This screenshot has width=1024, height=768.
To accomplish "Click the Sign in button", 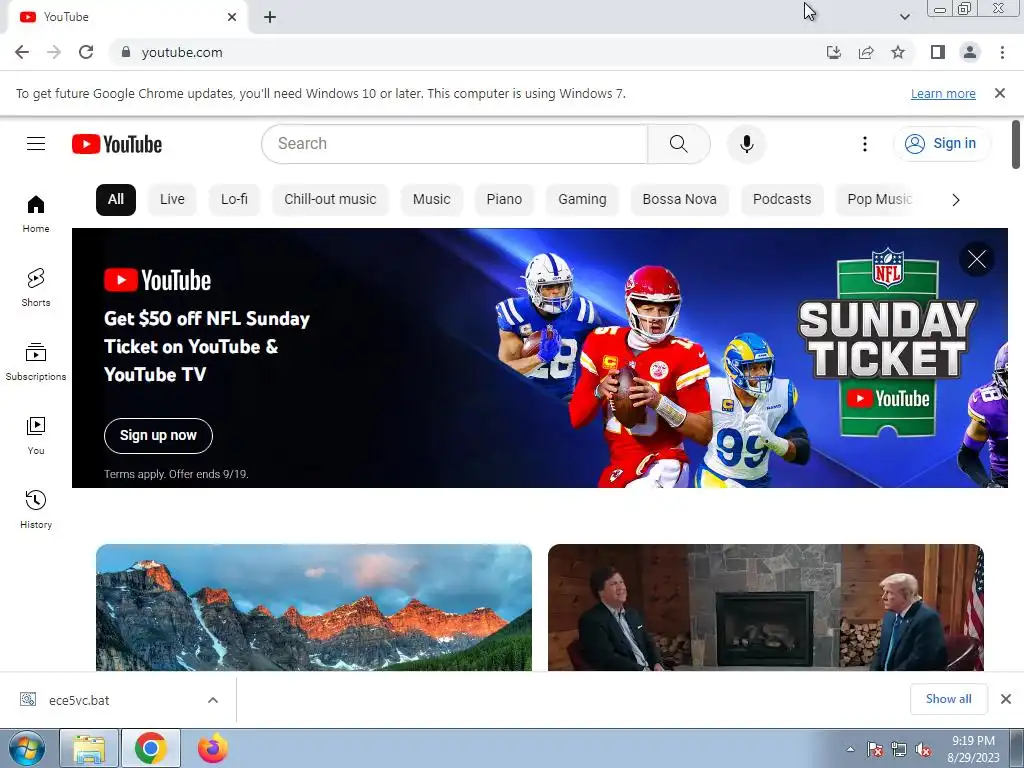I will pyautogui.click(x=942, y=144).
